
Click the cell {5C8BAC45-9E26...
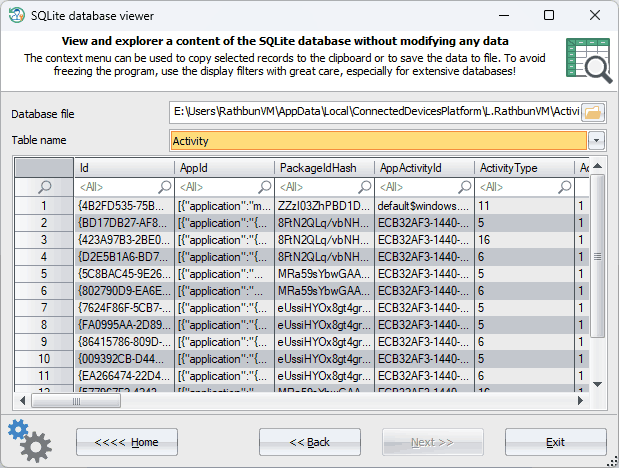(124, 274)
